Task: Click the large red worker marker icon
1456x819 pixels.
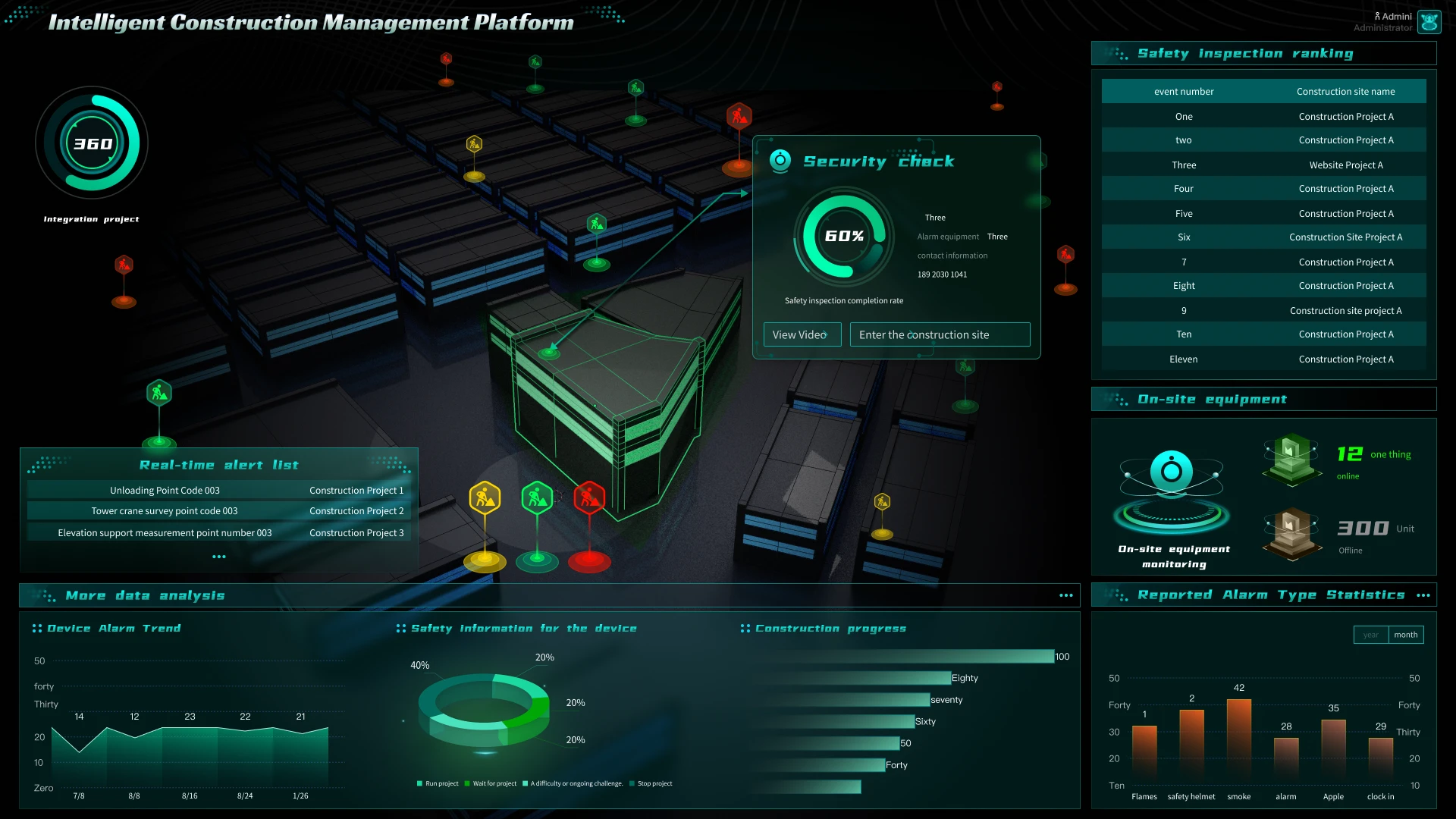Action: [x=589, y=498]
